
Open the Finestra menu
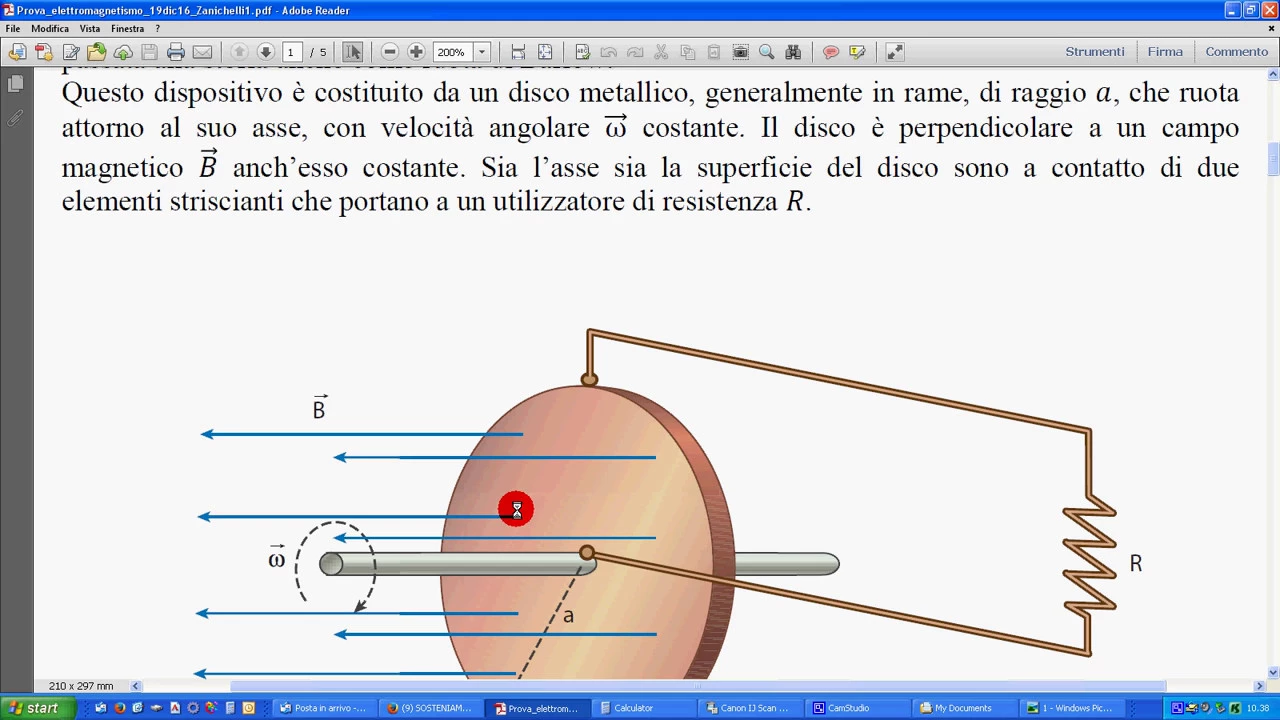[x=128, y=29]
